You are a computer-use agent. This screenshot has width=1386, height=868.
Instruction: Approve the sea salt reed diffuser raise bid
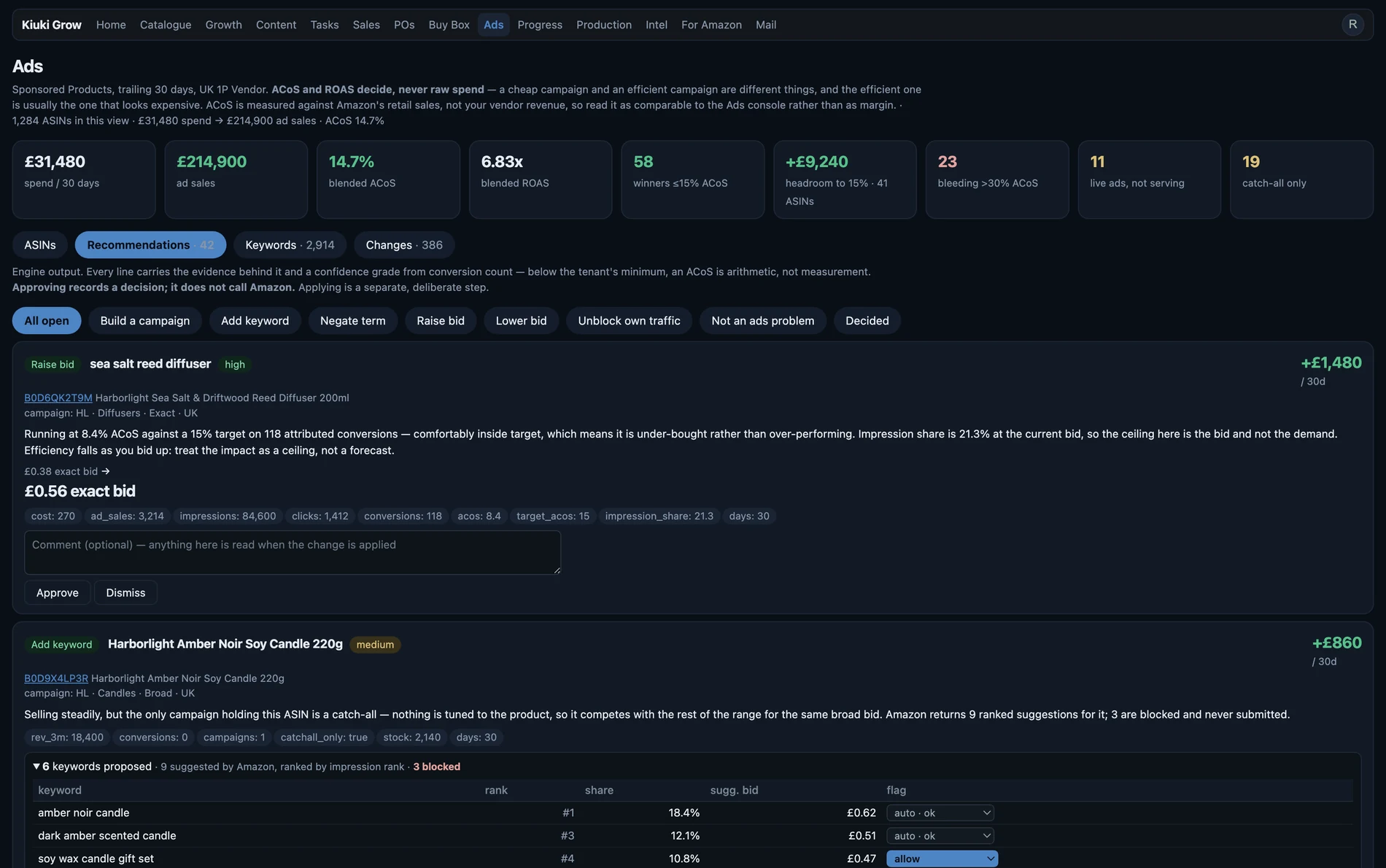[x=58, y=592]
